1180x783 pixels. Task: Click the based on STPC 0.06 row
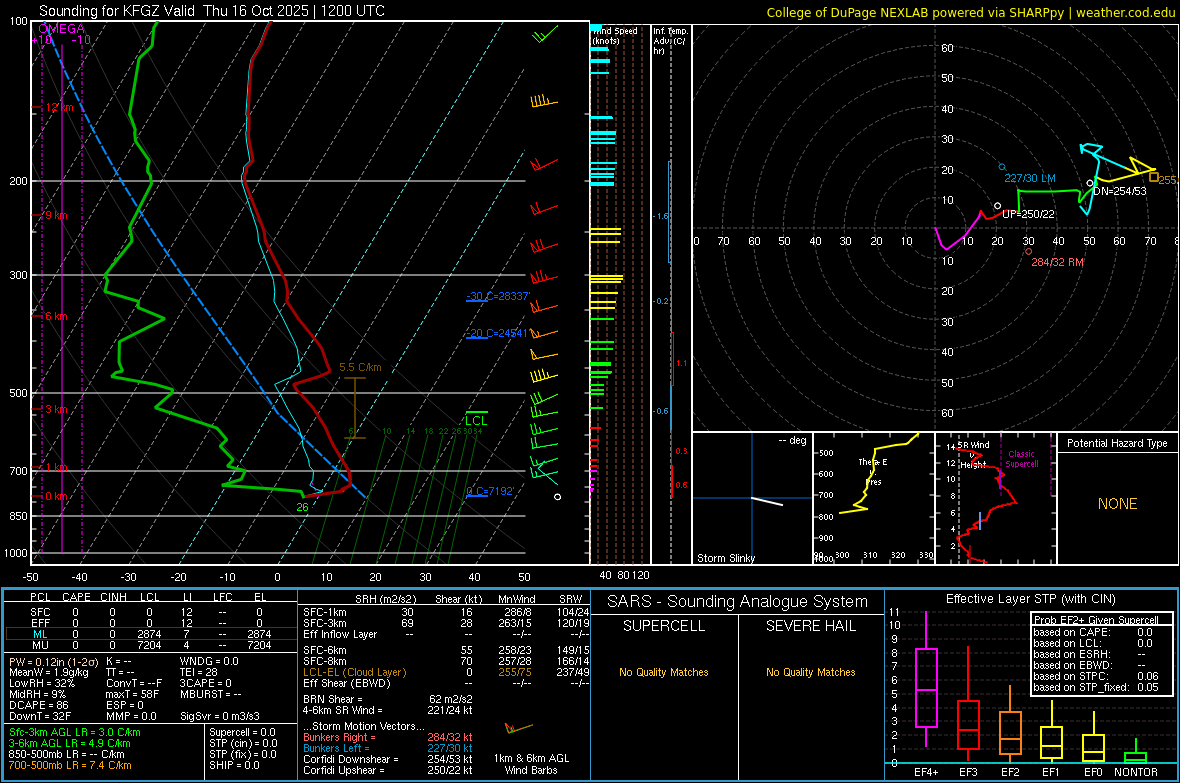pyautogui.click(x=1095, y=676)
